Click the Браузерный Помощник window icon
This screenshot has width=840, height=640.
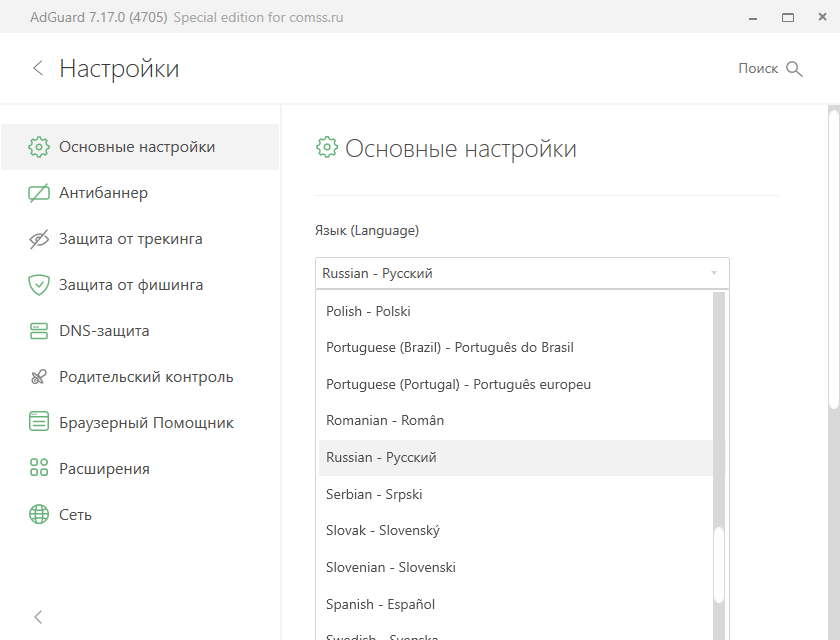[x=39, y=421]
